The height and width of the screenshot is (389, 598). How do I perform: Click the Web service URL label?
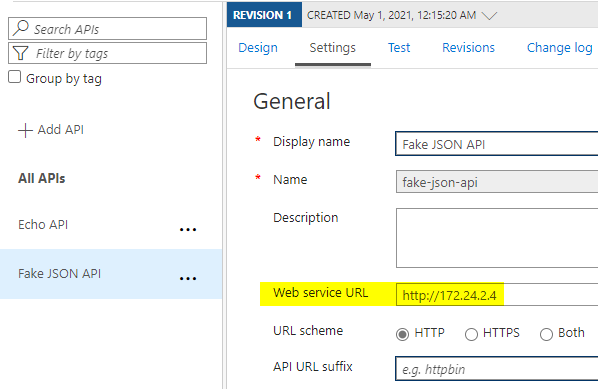click(x=321, y=293)
